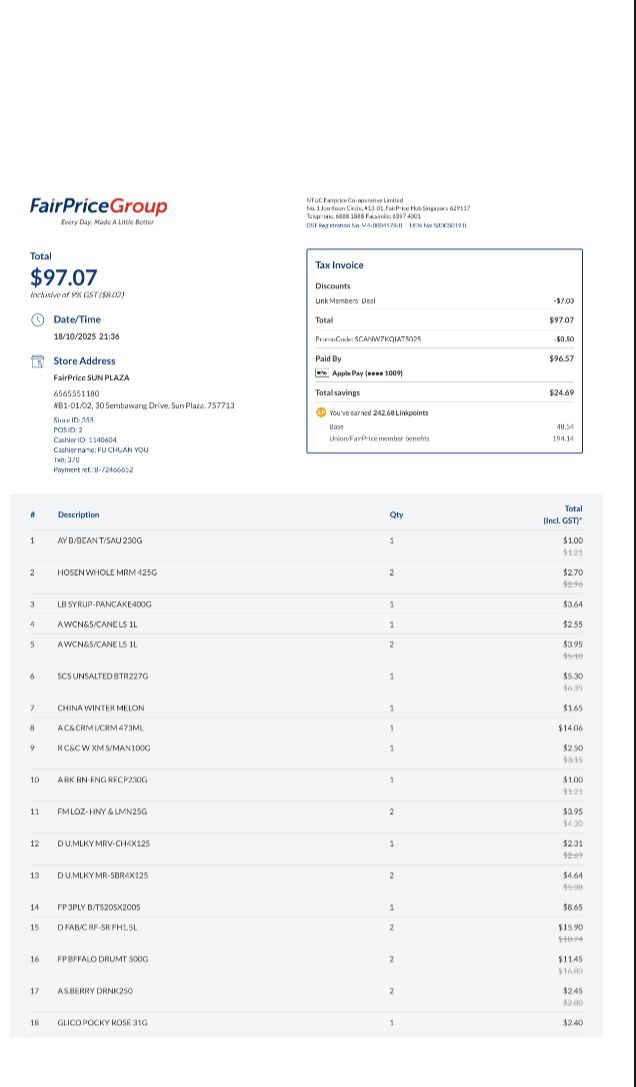Viewport: 636px width, 1087px height.
Task: Select the 'D U.MLKY MRV-CH4X125' item
Action: (x=104, y=844)
